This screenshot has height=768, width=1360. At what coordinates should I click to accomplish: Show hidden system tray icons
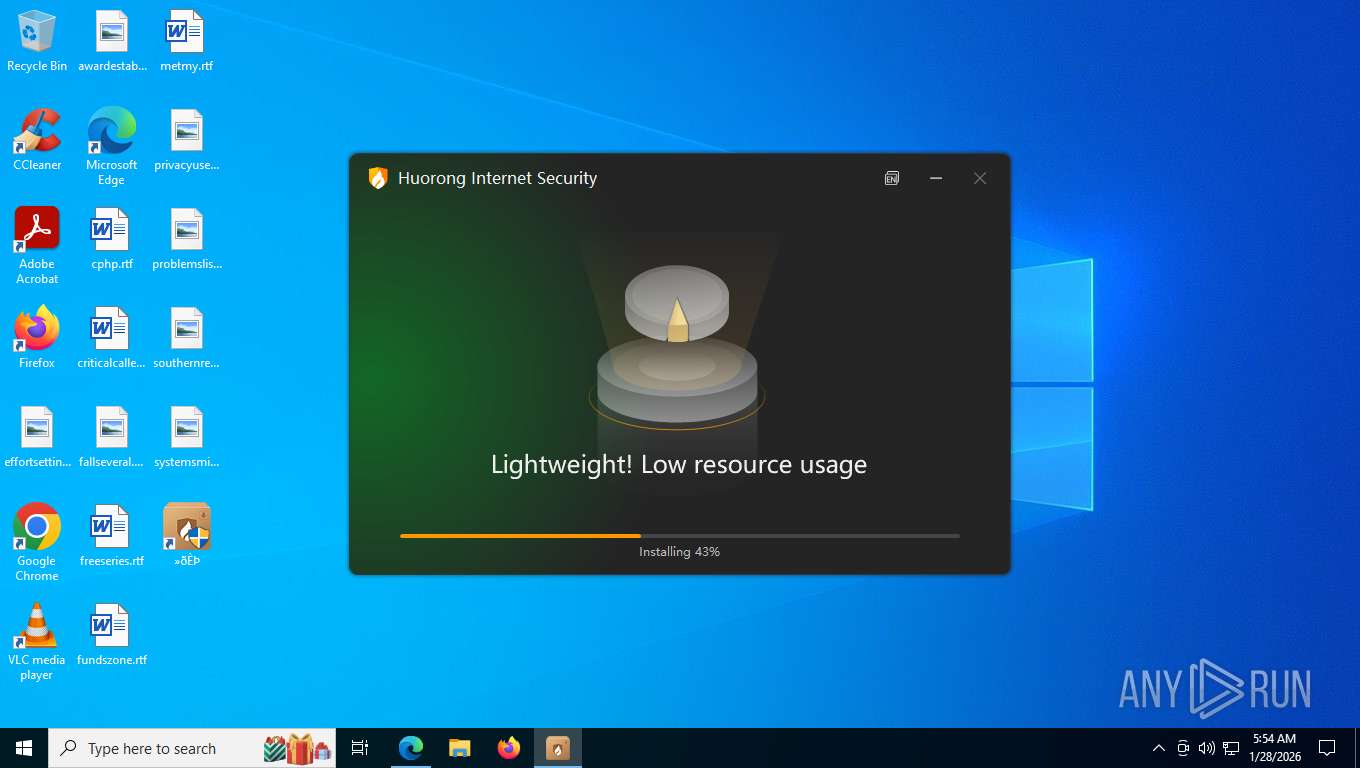click(1159, 748)
